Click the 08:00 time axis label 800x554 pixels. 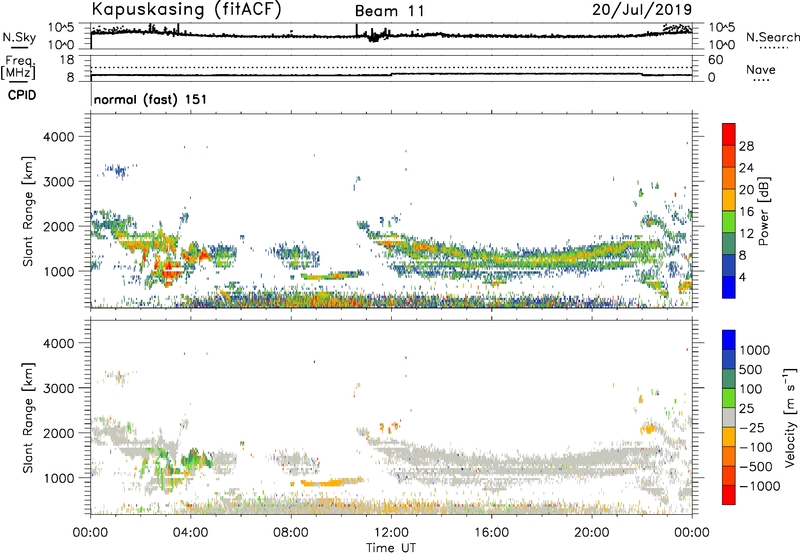point(291,533)
